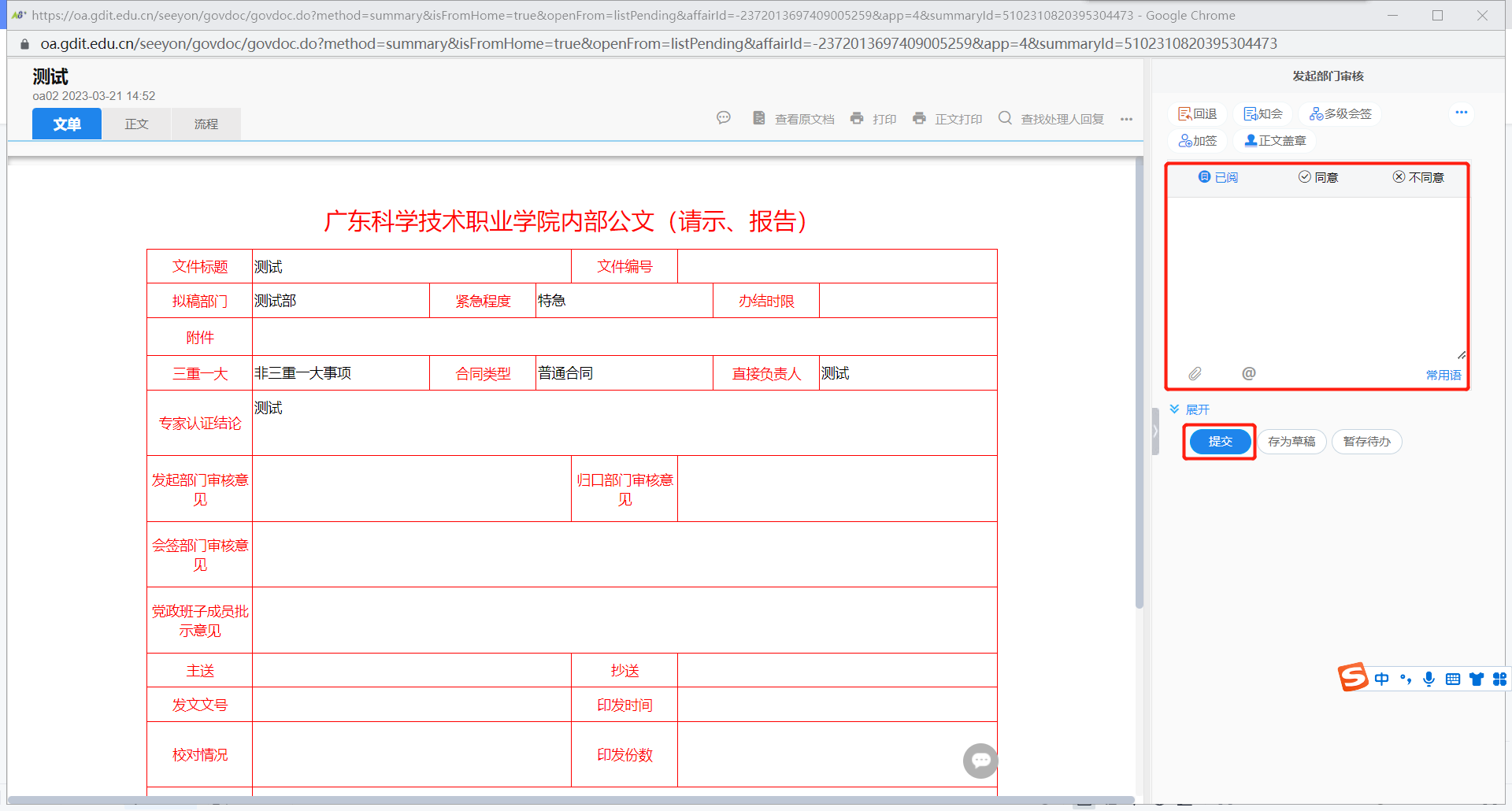Select the 已阅 opinion option
Screen dimensions: 1512x811
coord(1218,177)
